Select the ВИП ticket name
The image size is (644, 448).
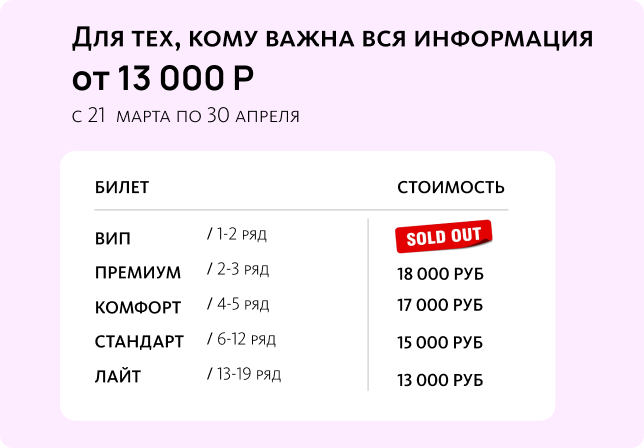113,239
